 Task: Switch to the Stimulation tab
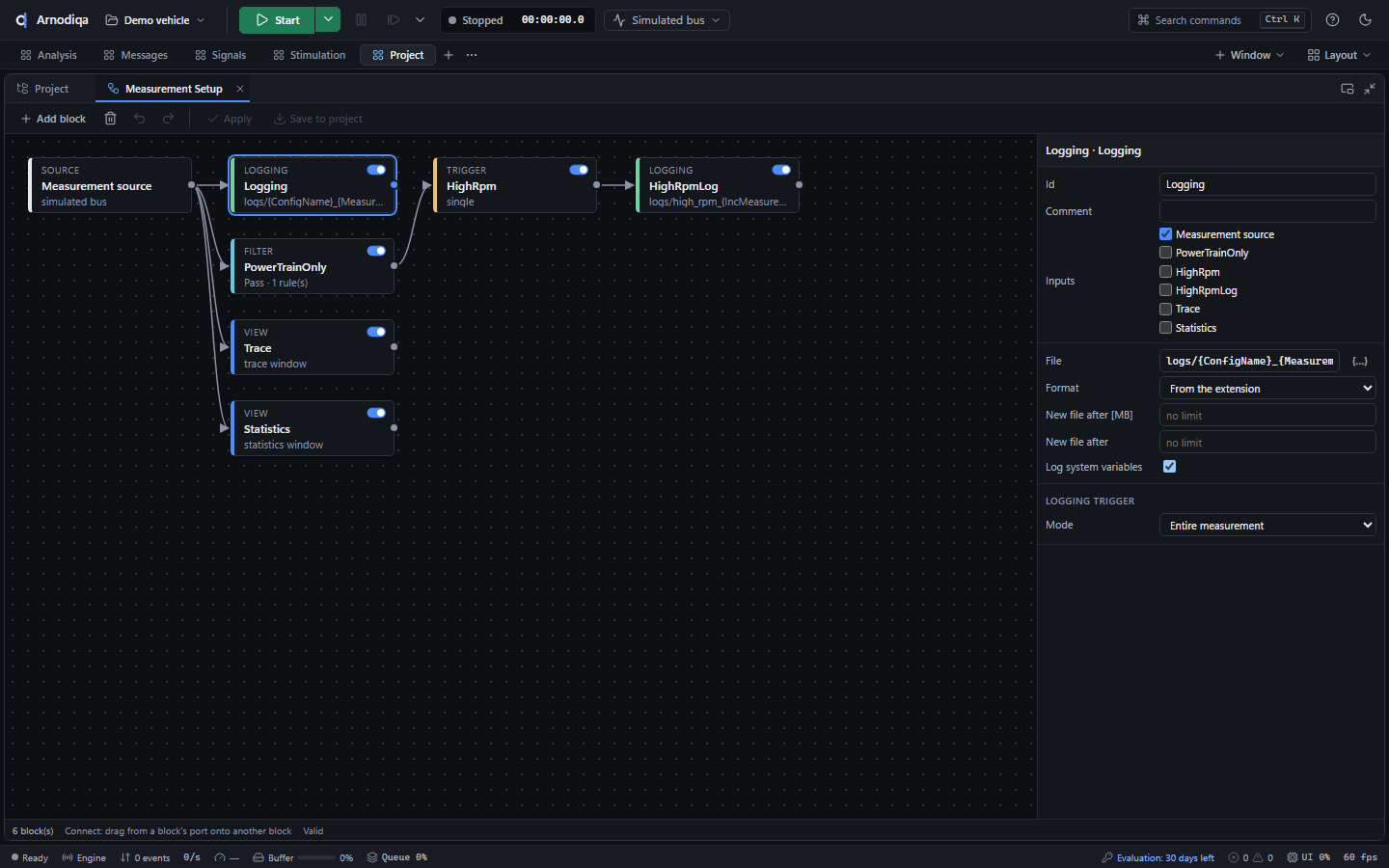pyautogui.click(x=310, y=55)
